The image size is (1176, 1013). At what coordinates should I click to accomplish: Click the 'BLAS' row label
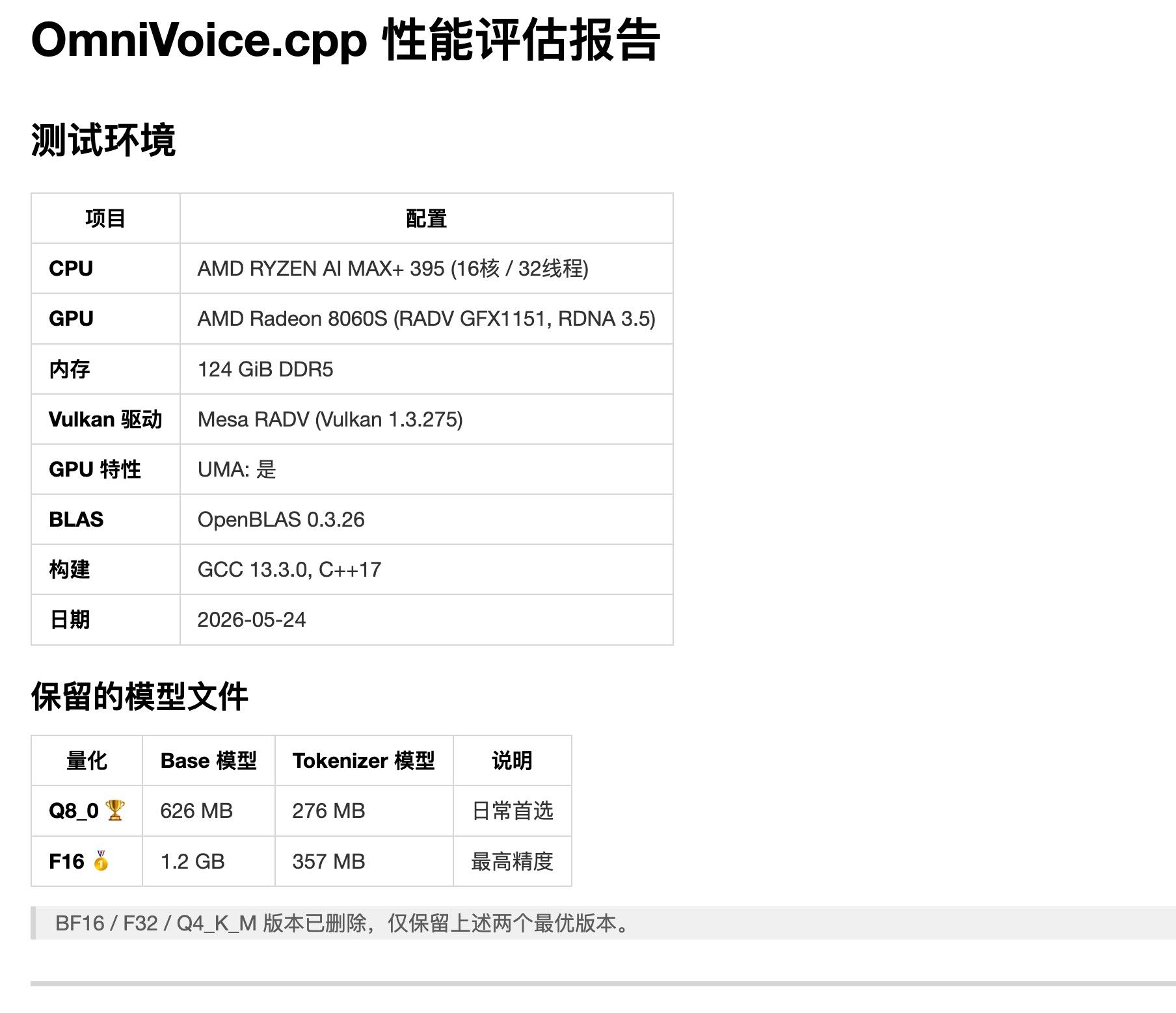(76, 520)
